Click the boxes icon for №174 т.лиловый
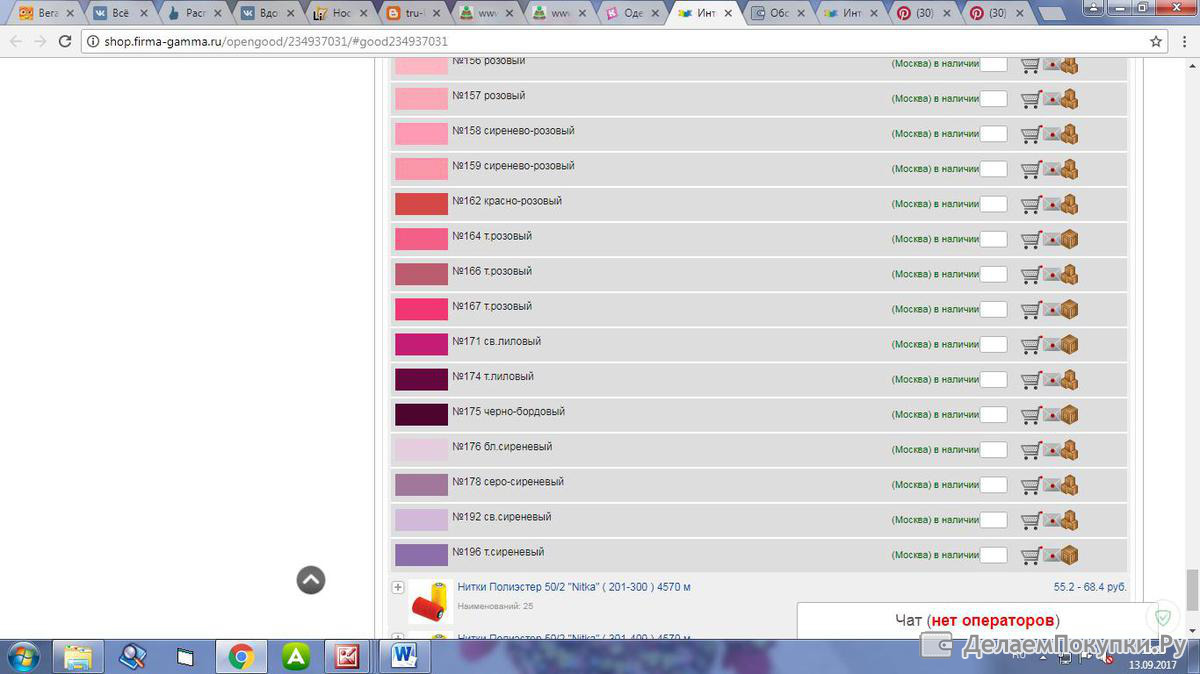This screenshot has height=674, width=1200. tap(1069, 379)
